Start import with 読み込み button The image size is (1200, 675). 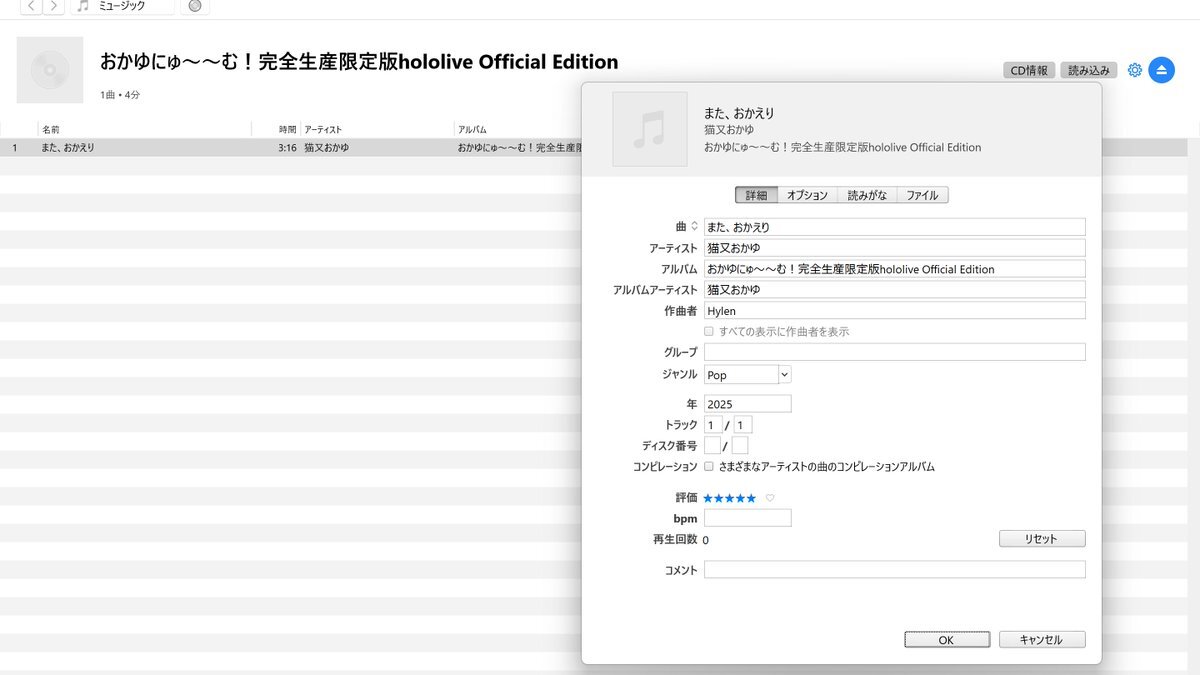(x=1088, y=70)
